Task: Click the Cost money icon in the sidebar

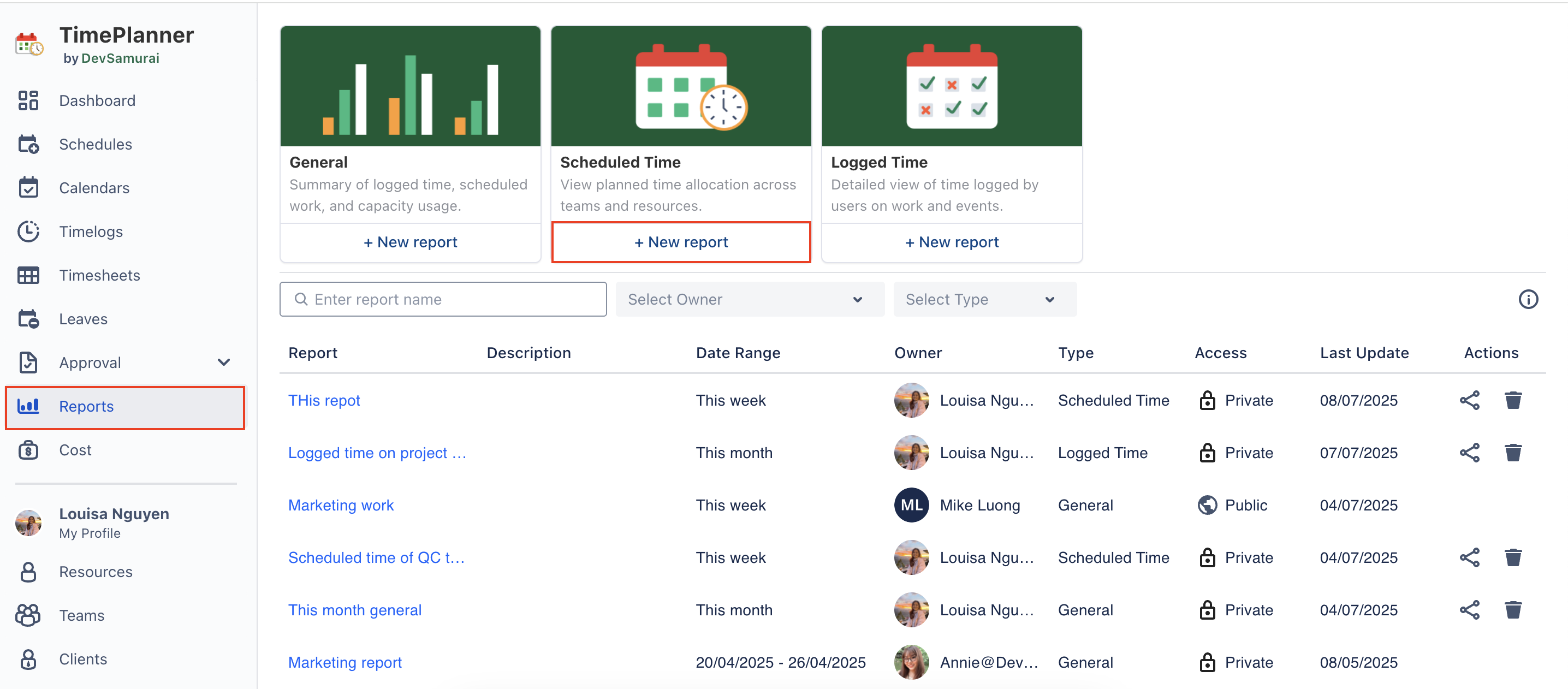Action: pos(28,450)
